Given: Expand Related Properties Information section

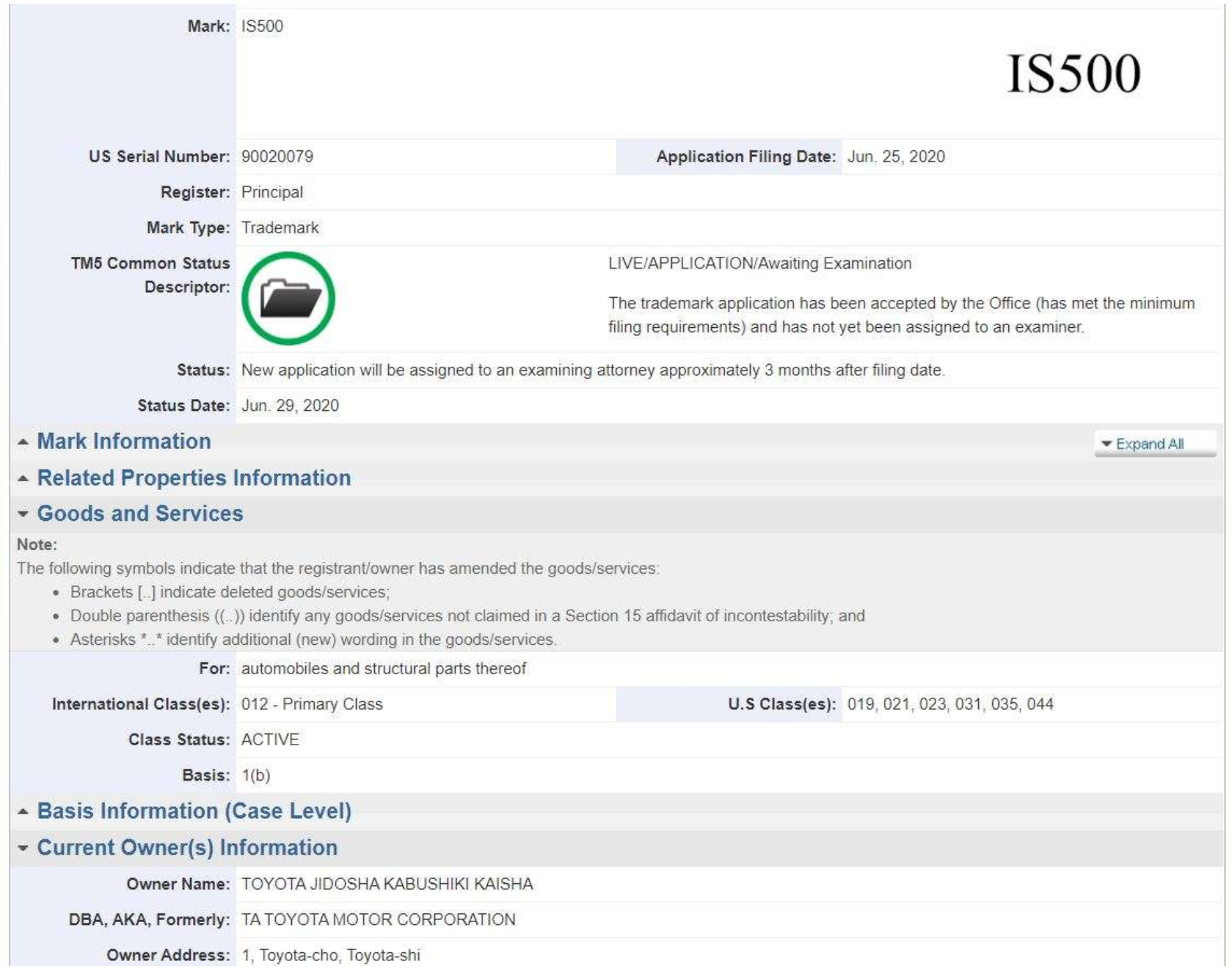Looking at the screenshot, I should (x=194, y=478).
